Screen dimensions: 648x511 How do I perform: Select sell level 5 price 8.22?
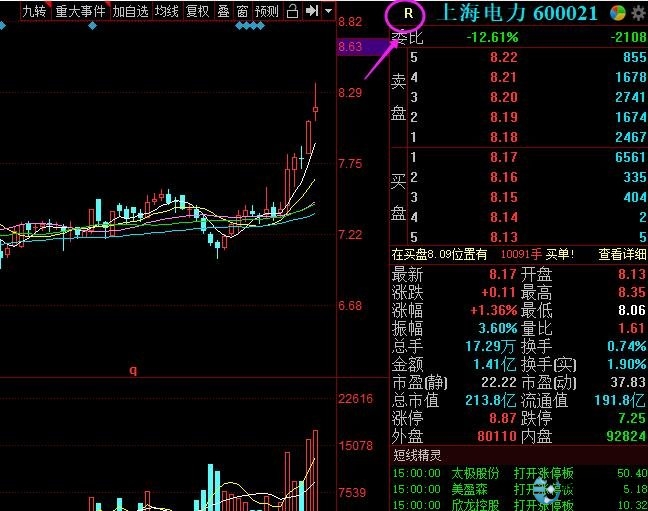pyautogui.click(x=504, y=57)
